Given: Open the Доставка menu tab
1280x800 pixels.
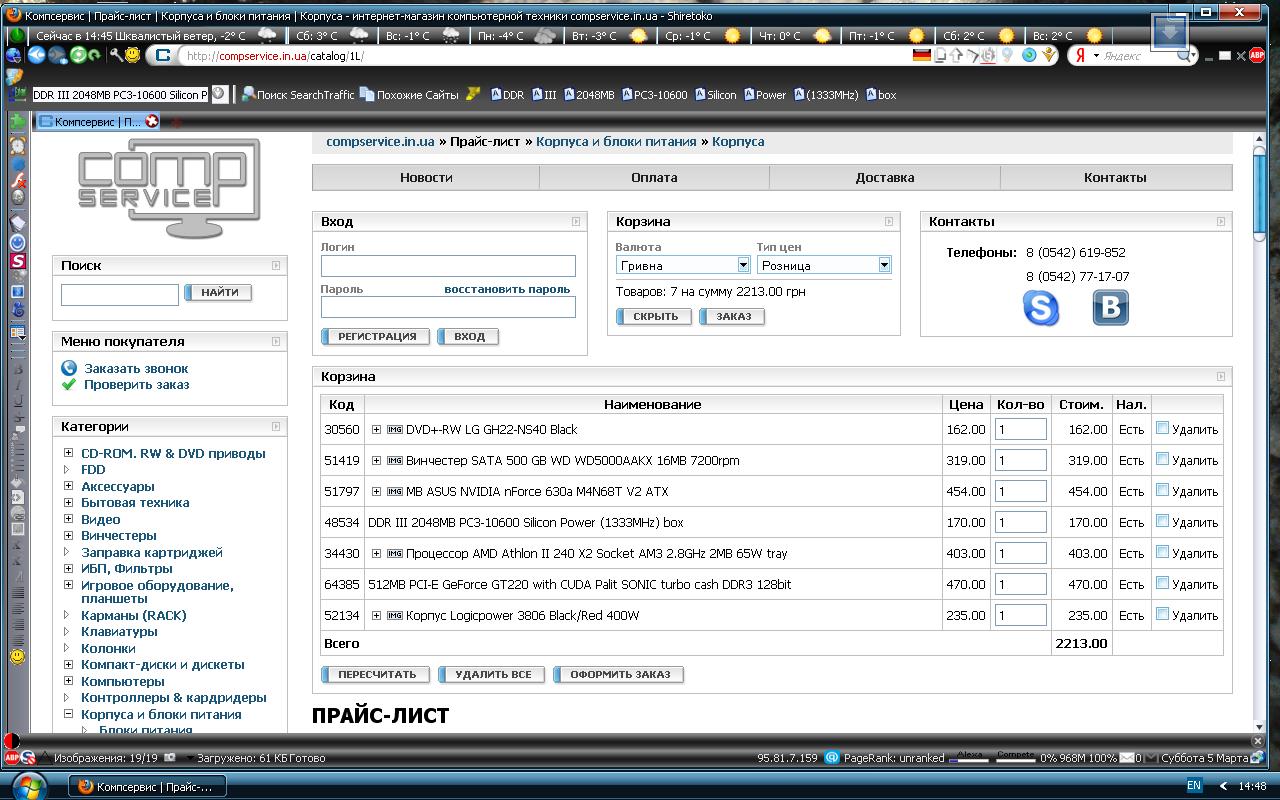Looking at the screenshot, I should click(884, 178).
